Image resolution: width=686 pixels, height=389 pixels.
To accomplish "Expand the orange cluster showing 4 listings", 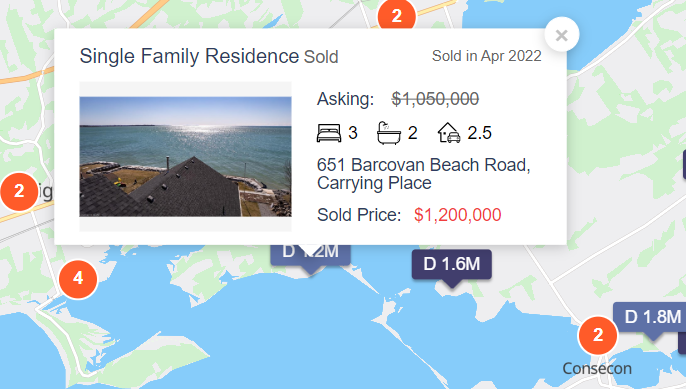I will pos(78,279).
